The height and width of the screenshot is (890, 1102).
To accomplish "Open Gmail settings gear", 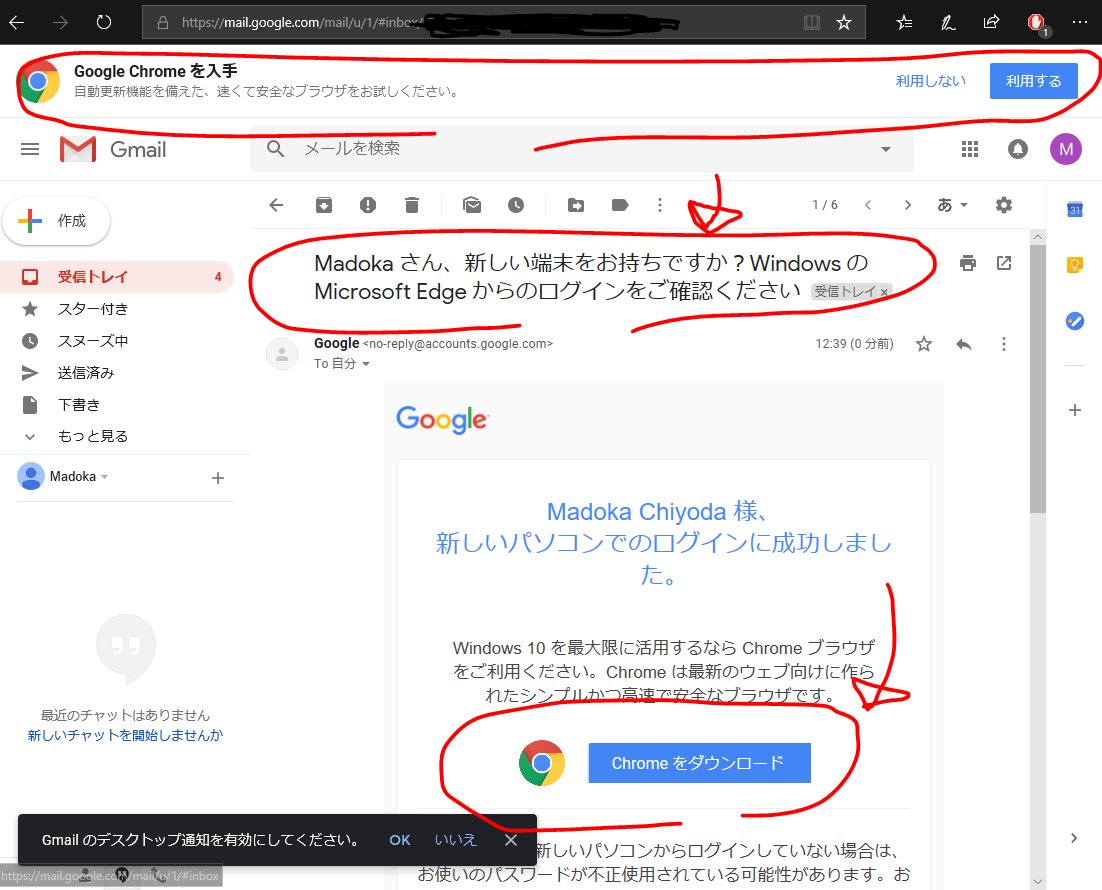I will 1004,205.
